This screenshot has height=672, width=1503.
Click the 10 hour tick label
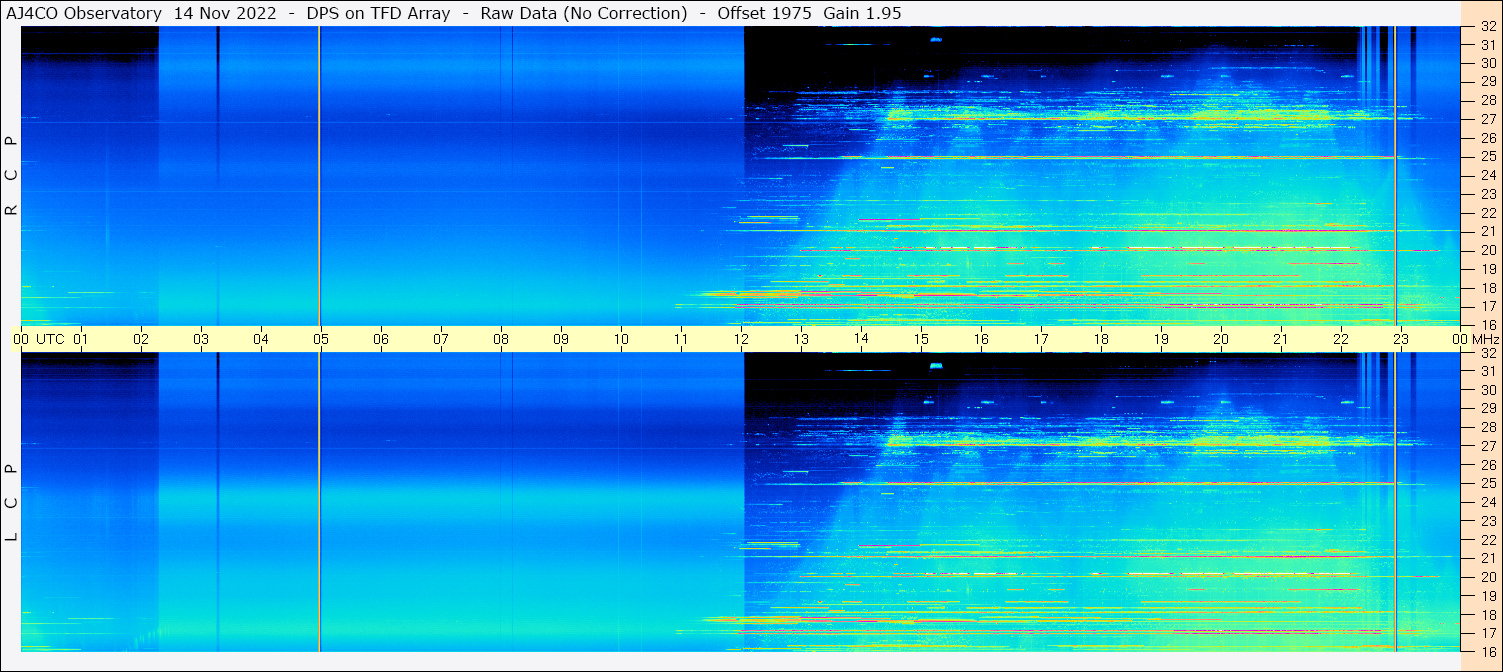pyautogui.click(x=621, y=339)
